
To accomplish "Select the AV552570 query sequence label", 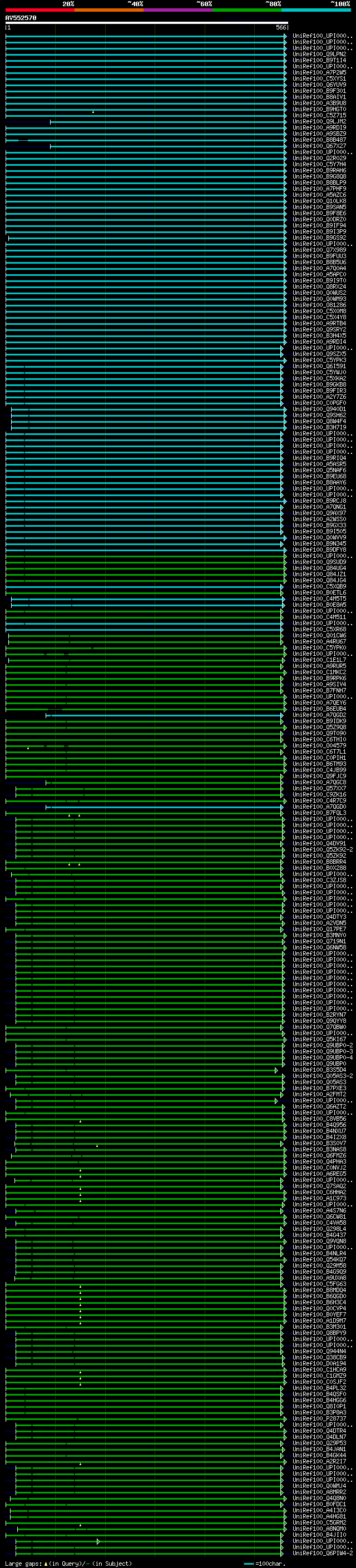I will tap(21, 18).
